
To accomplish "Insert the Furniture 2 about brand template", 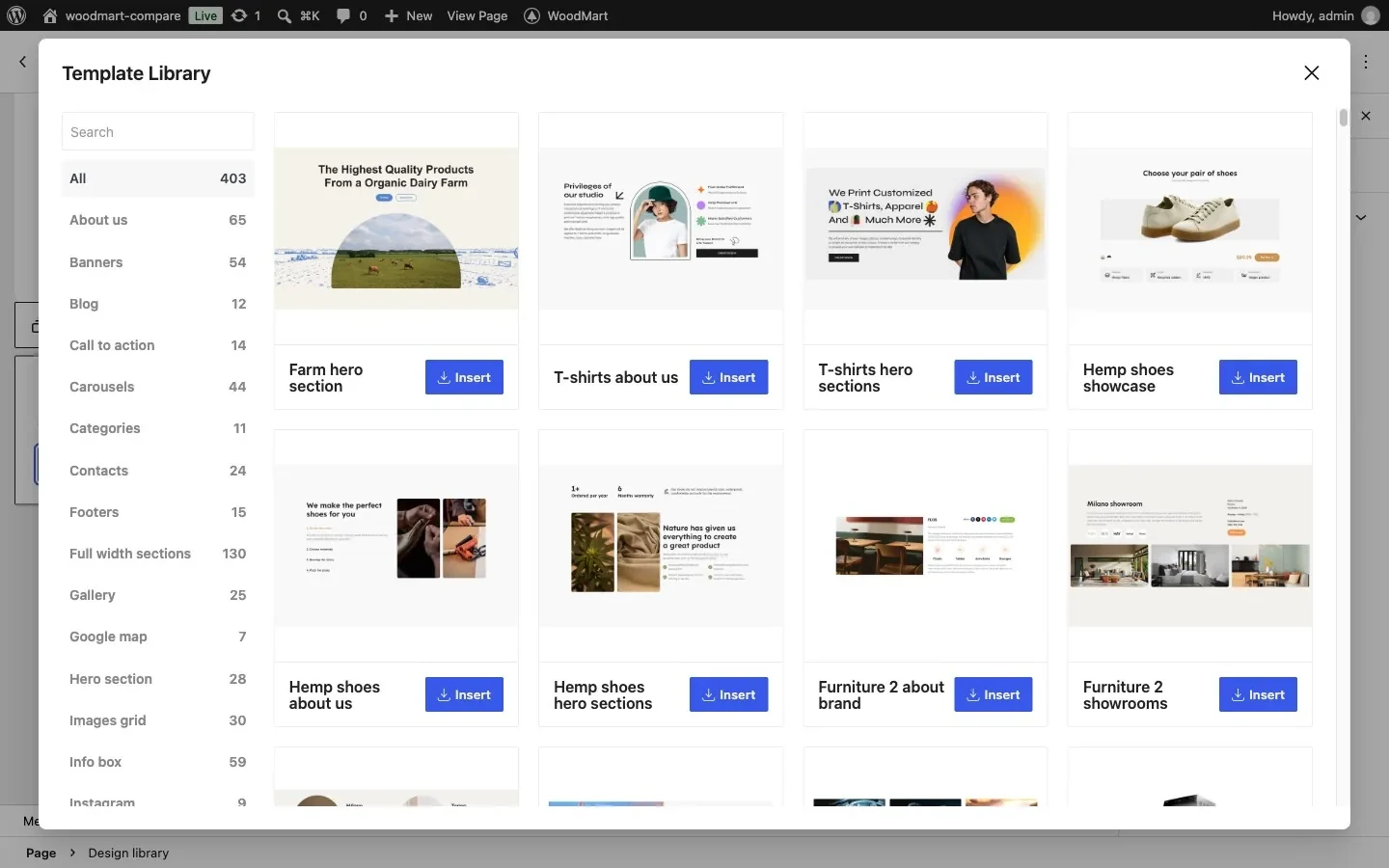I will click(x=993, y=694).
